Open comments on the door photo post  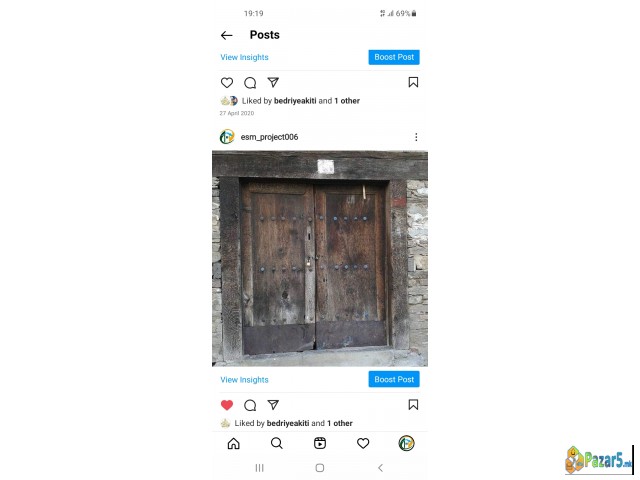pyautogui.click(x=250, y=405)
